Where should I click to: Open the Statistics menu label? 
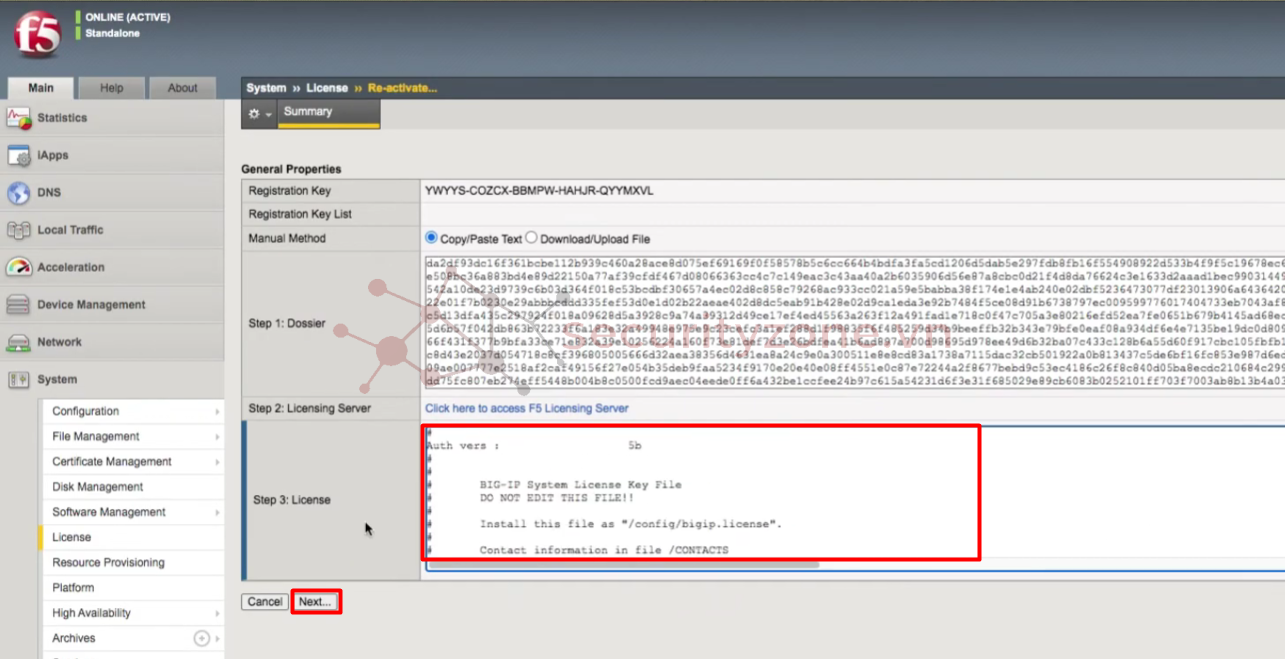pyautogui.click(x=62, y=118)
